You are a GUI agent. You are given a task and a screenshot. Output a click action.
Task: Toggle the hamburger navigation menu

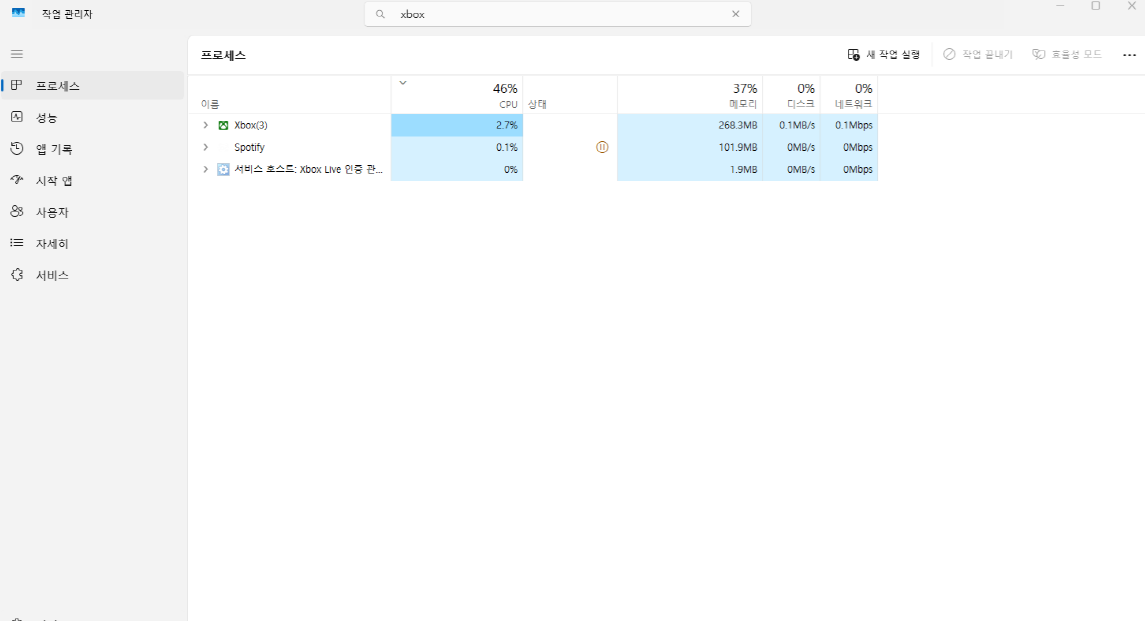(x=17, y=54)
